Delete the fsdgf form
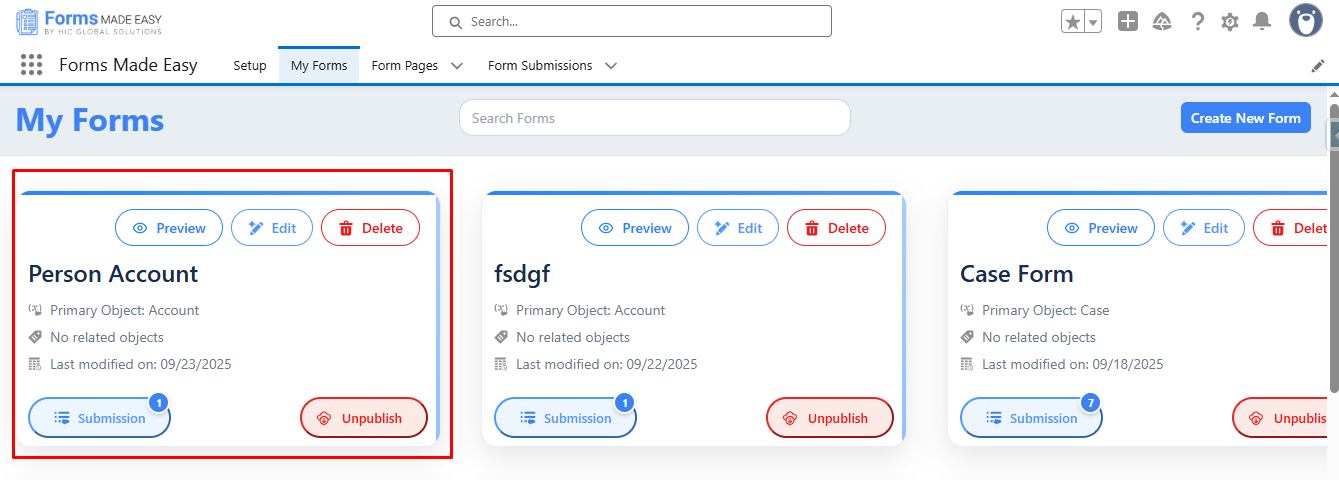This screenshot has width=1339, height=480. (835, 228)
